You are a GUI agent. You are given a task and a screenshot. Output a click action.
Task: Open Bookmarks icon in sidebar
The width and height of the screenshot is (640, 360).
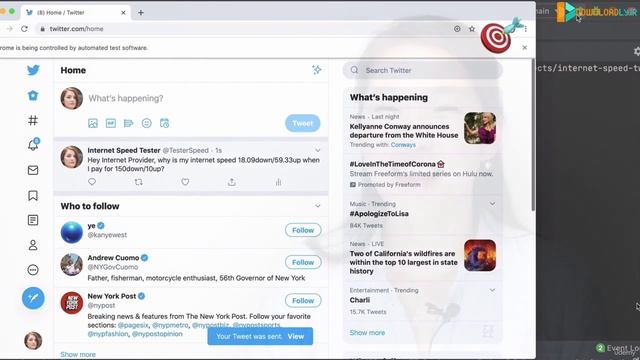click(33, 196)
